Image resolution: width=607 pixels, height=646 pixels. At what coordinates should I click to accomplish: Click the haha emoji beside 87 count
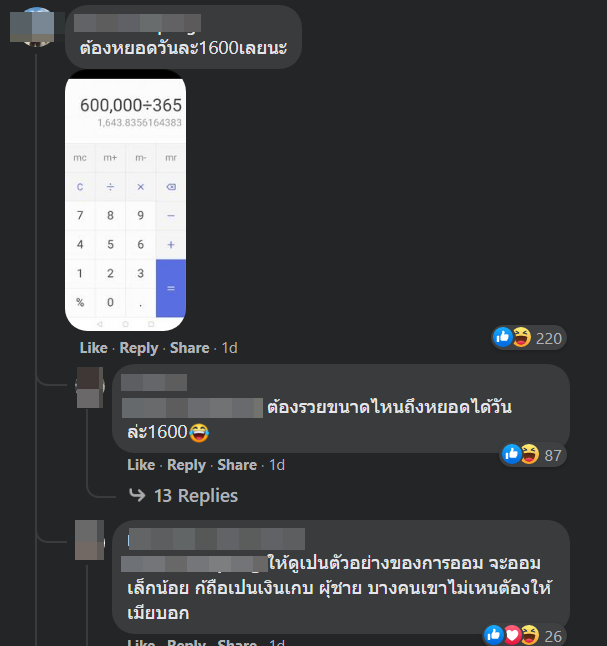coord(530,454)
